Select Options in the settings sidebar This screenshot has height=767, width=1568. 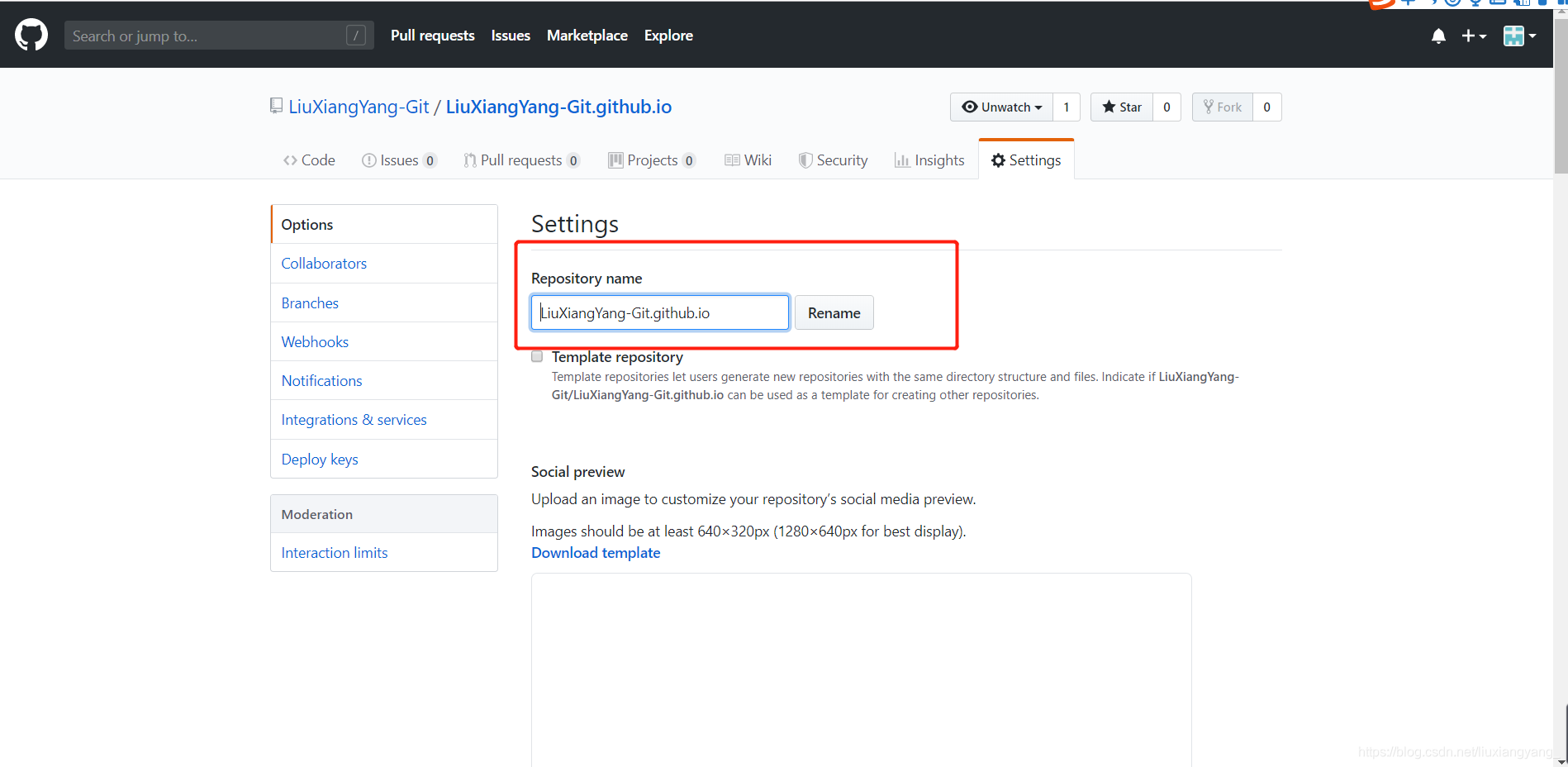[x=384, y=225]
